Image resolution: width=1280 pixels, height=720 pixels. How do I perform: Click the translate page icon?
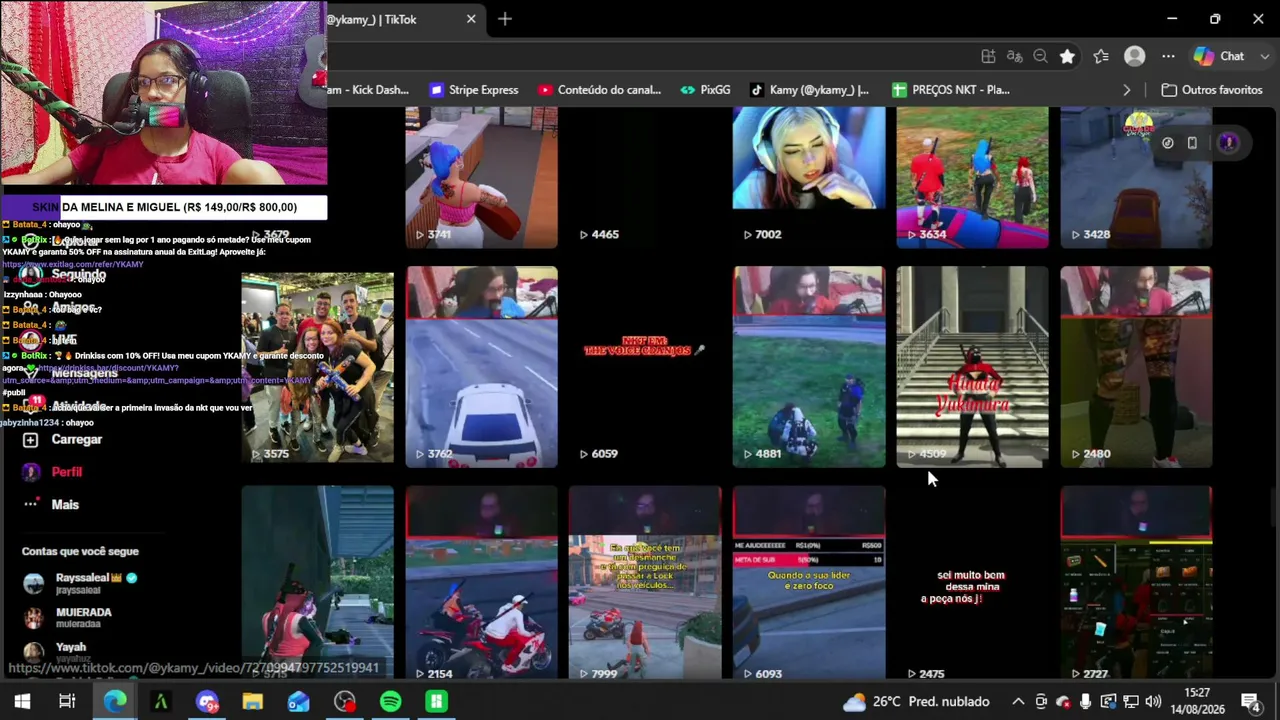[x=1015, y=57]
